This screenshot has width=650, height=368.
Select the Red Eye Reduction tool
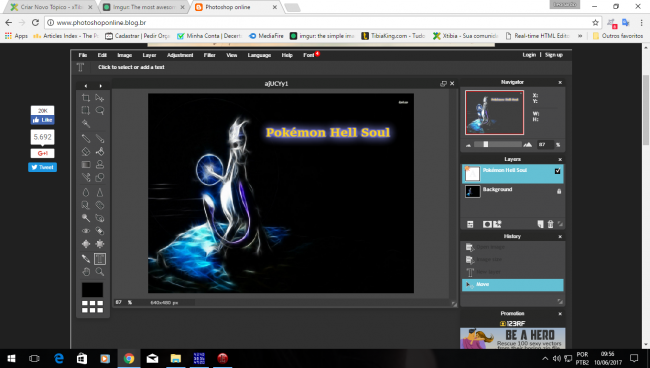click(x=86, y=231)
